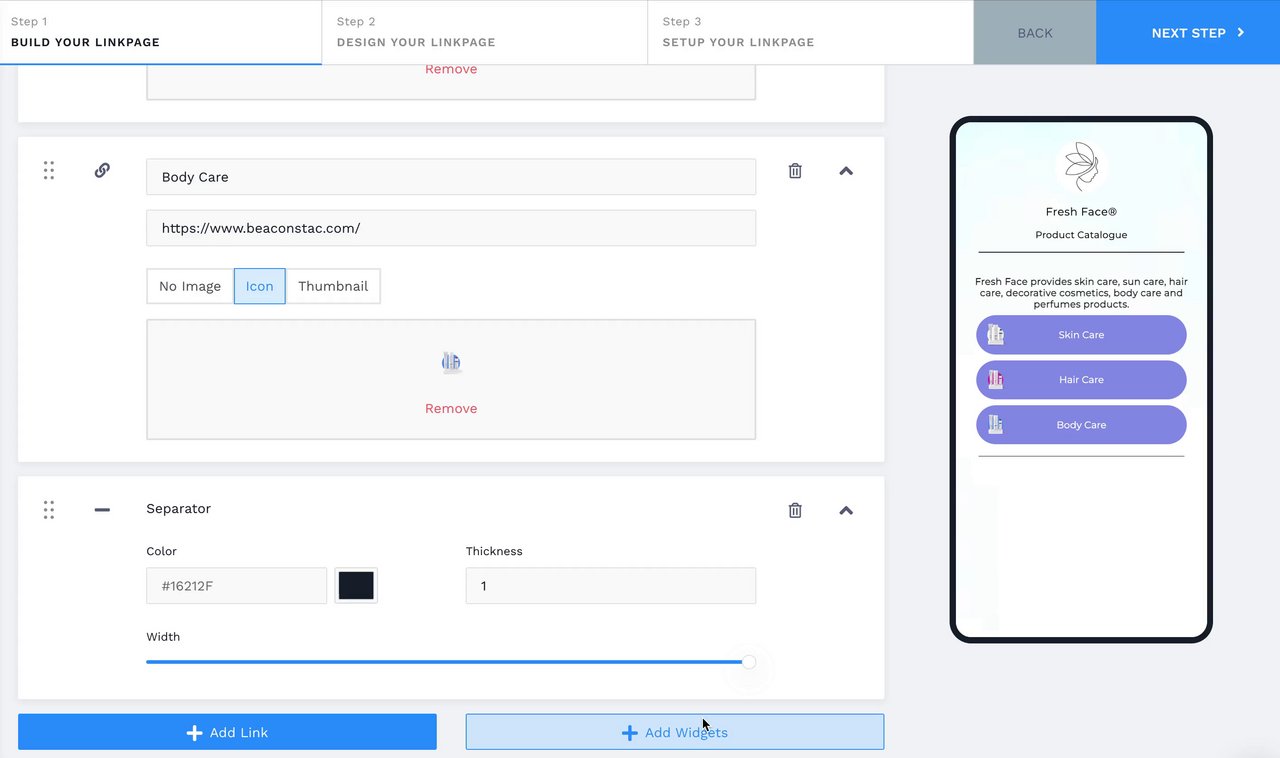Screen dimensions: 1280x758
Task: Select the No Image option
Action: [x=190, y=286]
